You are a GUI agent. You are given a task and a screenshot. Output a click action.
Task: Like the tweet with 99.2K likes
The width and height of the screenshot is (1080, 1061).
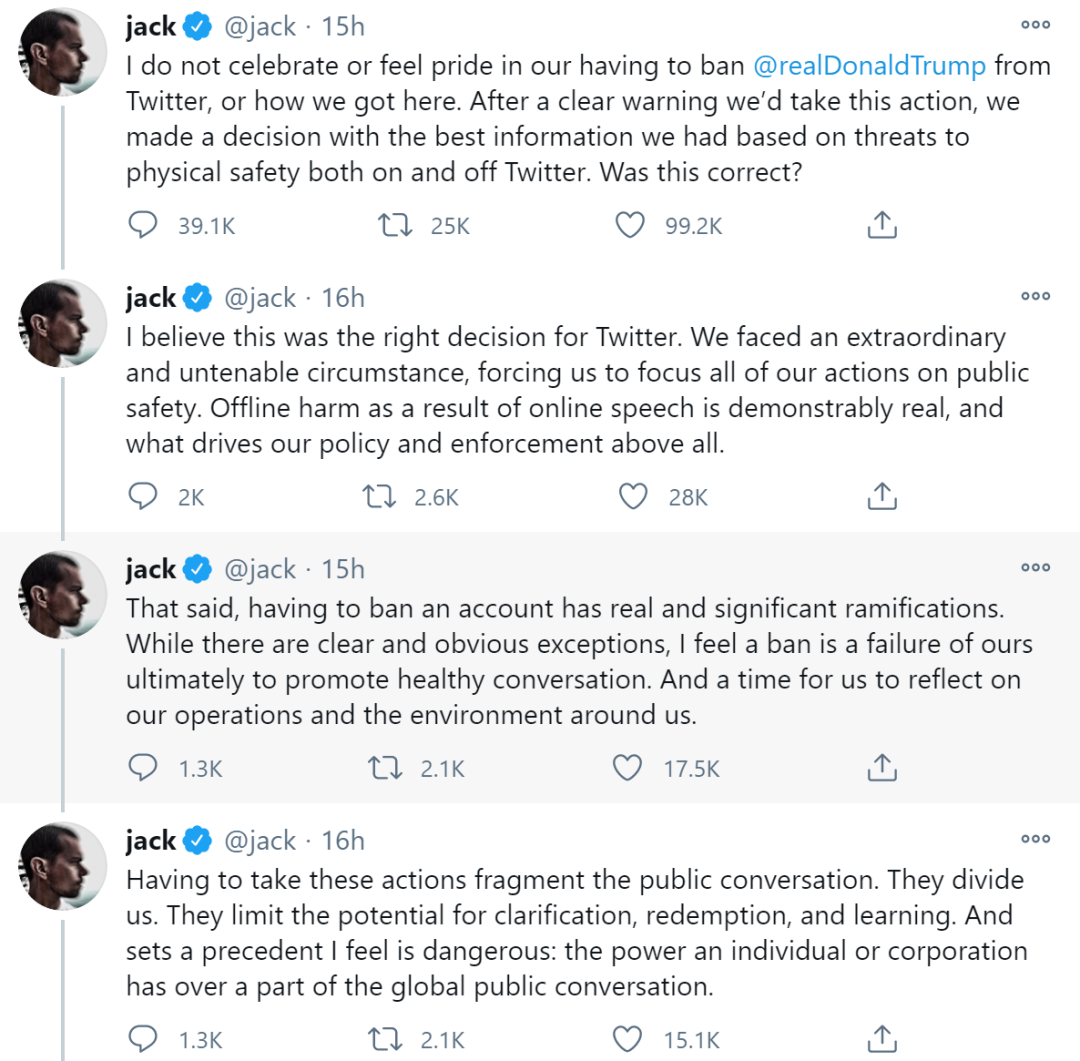(x=629, y=226)
